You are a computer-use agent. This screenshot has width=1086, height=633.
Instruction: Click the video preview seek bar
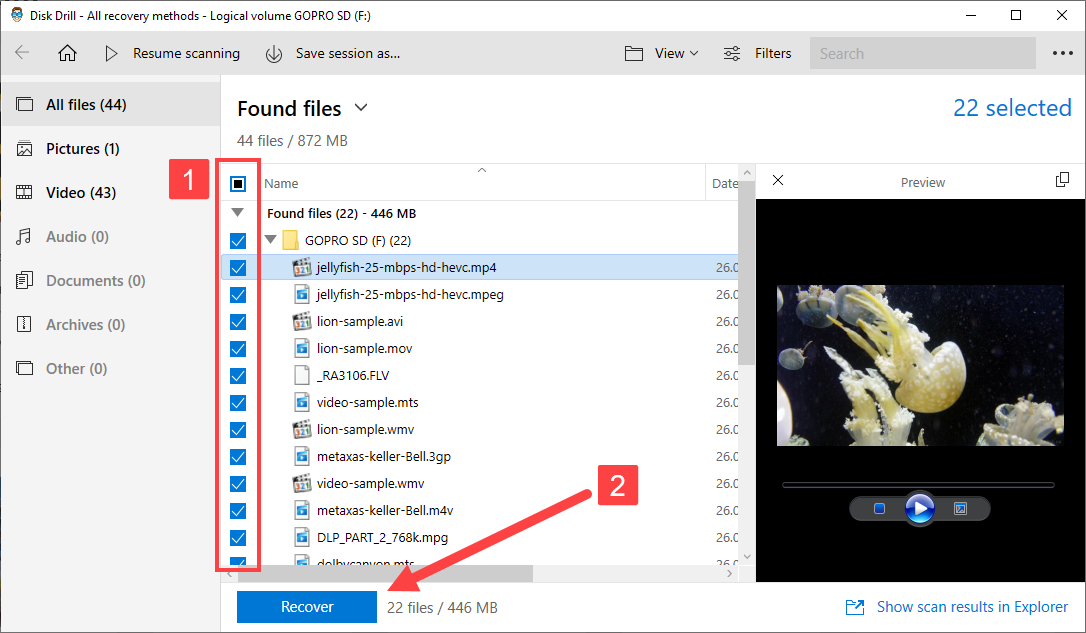click(x=918, y=485)
